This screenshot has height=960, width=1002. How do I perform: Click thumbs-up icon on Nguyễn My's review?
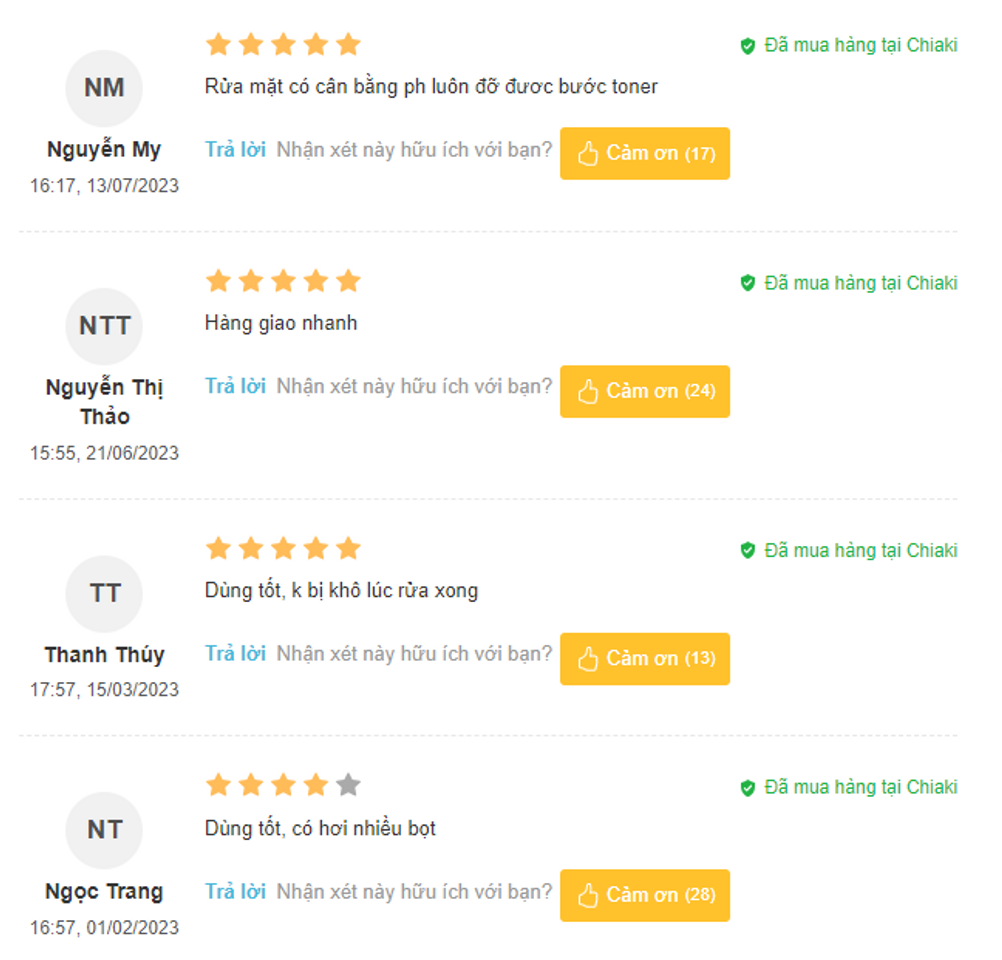[588, 153]
